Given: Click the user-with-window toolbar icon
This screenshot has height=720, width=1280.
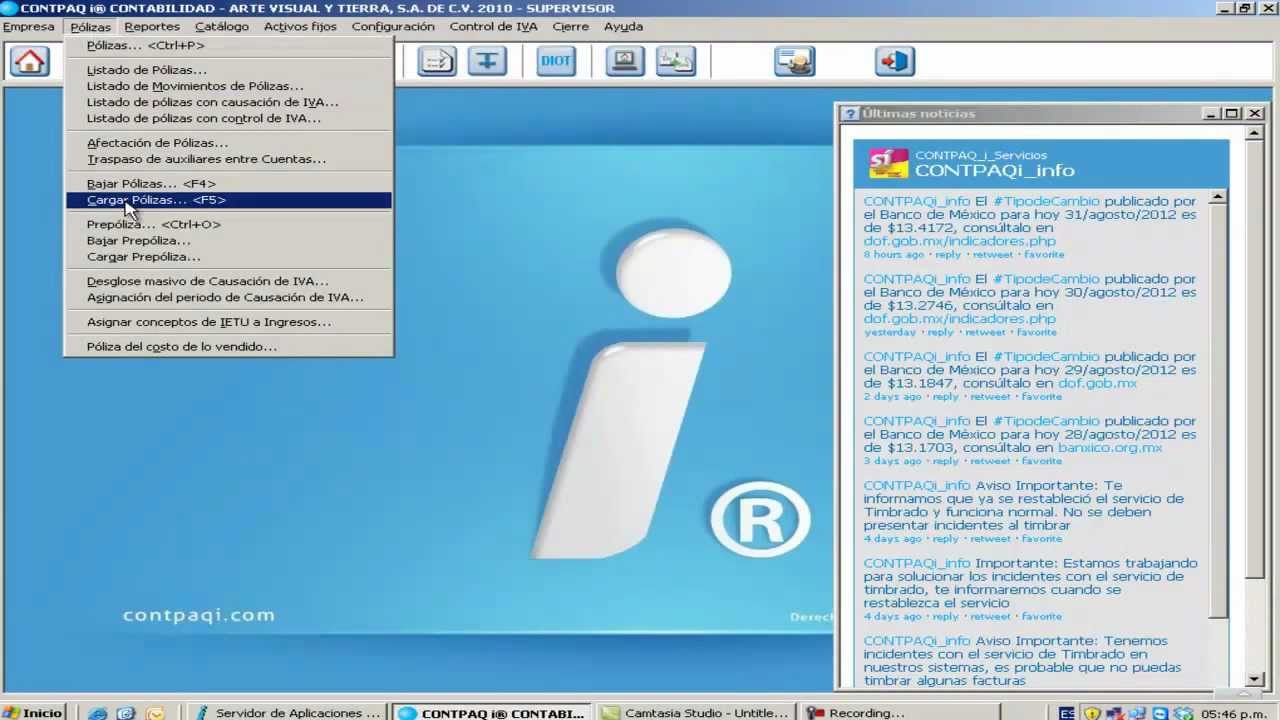Looking at the screenshot, I should click(x=795, y=61).
